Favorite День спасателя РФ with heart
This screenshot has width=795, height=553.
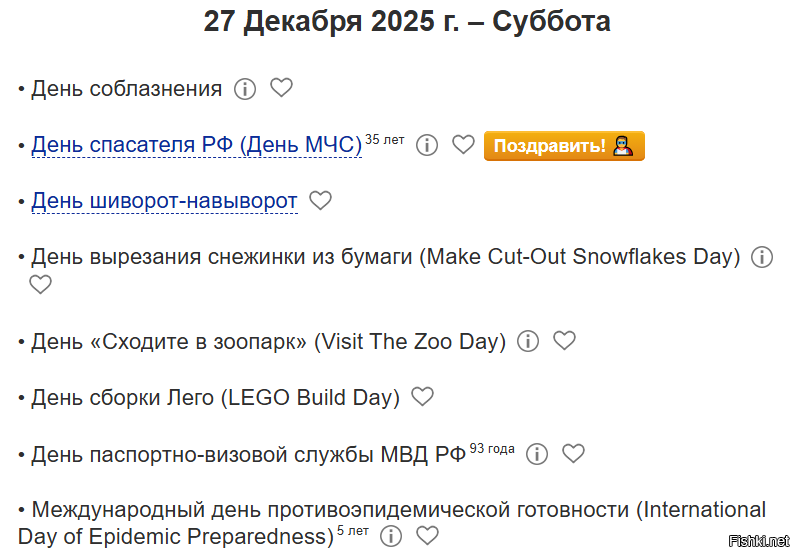click(463, 145)
